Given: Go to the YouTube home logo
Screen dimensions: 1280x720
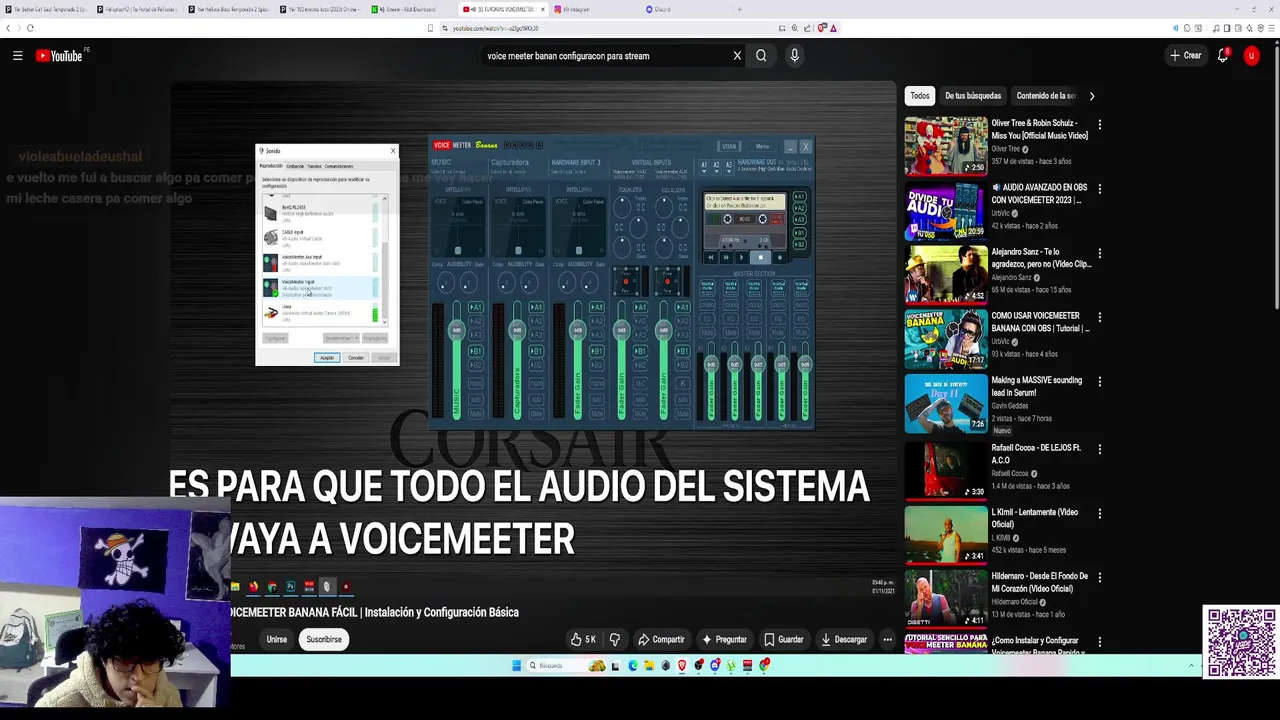Looking at the screenshot, I should point(59,56).
